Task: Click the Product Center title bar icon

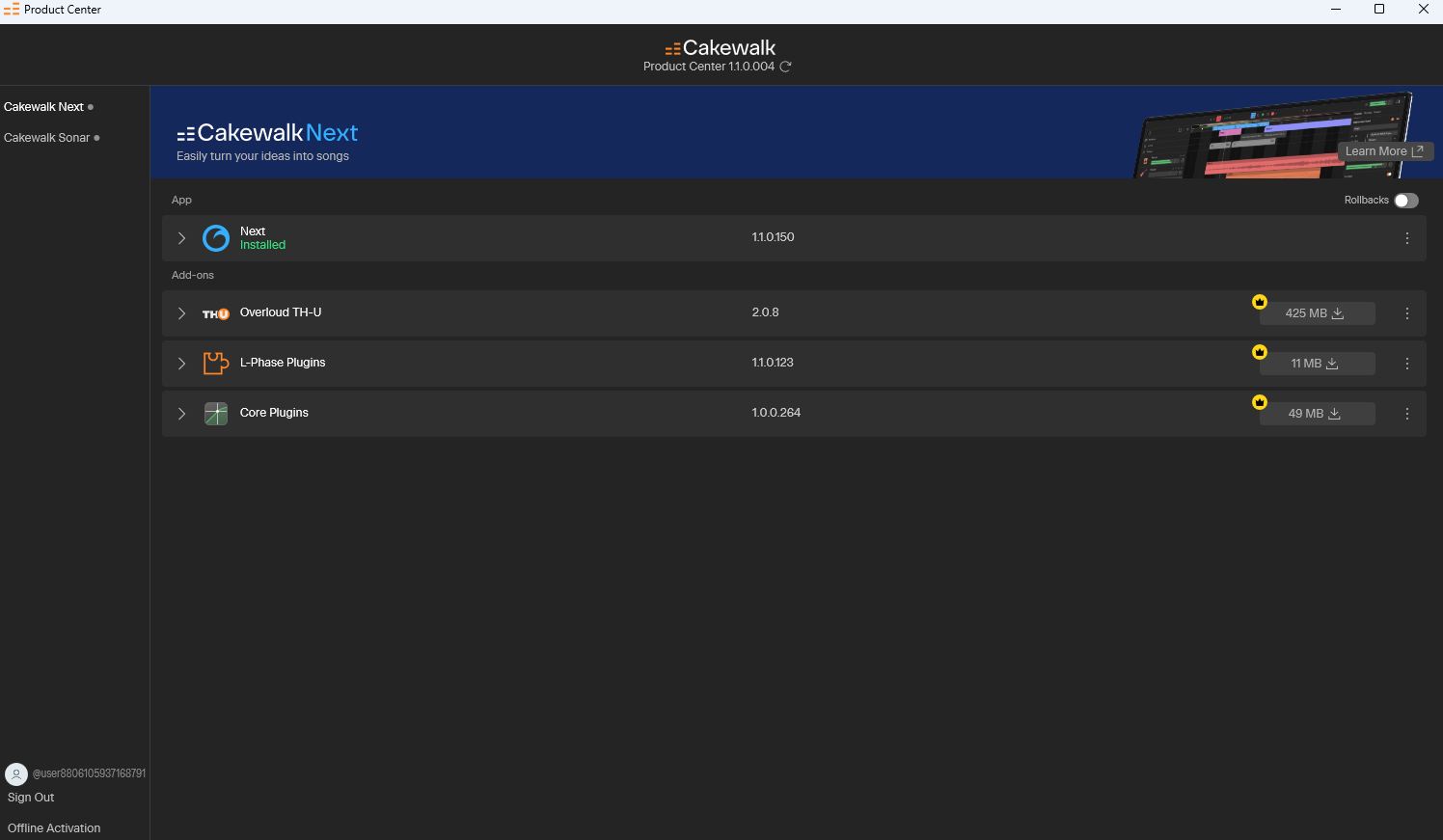Action: [12, 10]
